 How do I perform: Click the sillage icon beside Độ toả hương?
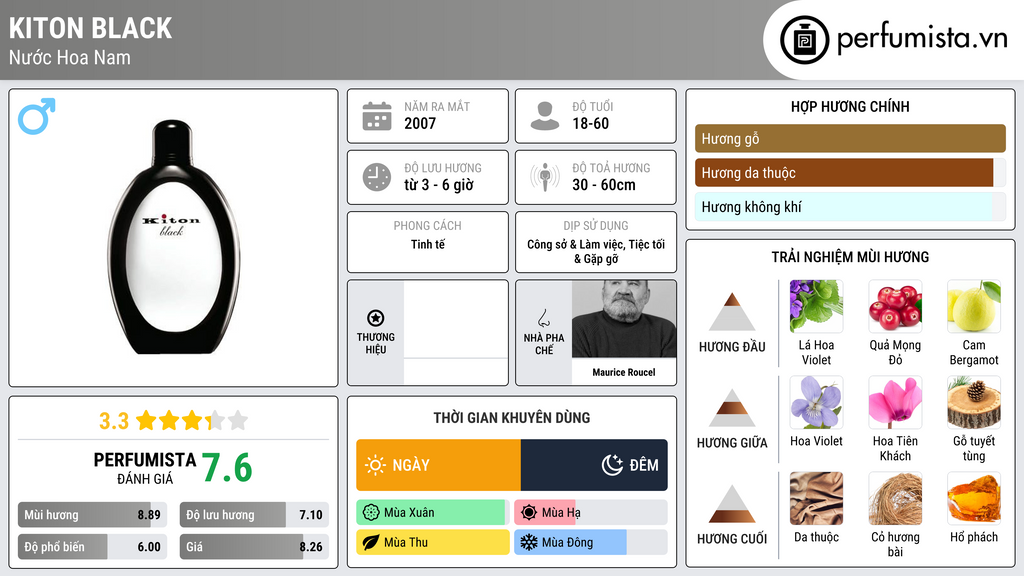click(x=545, y=177)
